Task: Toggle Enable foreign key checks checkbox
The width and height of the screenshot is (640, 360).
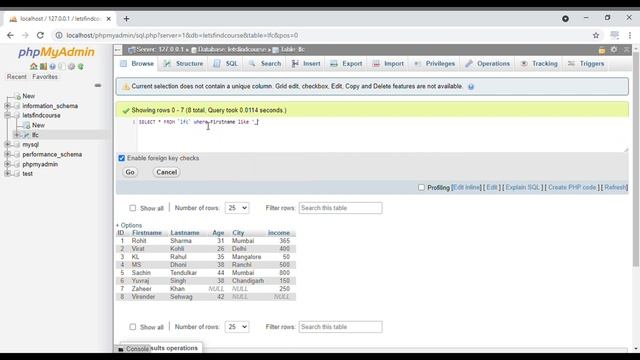Action: [x=122, y=158]
